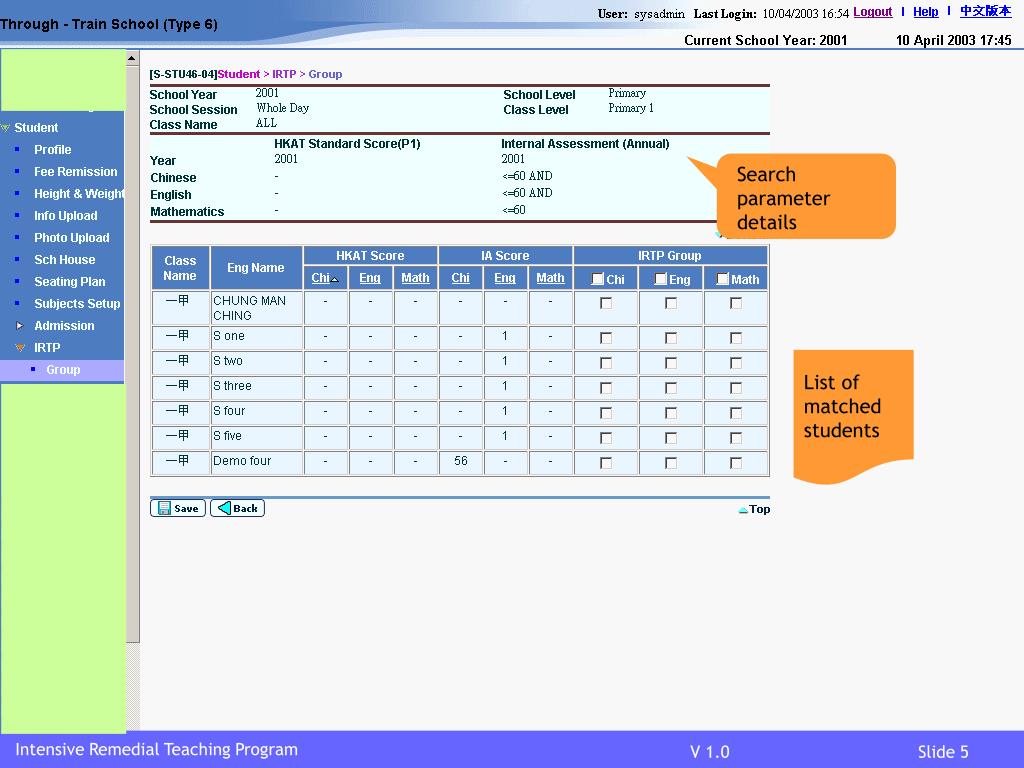Viewport: 1024px width, 768px height.
Task: Click the sidebar scrollbar up arrow
Action: coord(132,58)
